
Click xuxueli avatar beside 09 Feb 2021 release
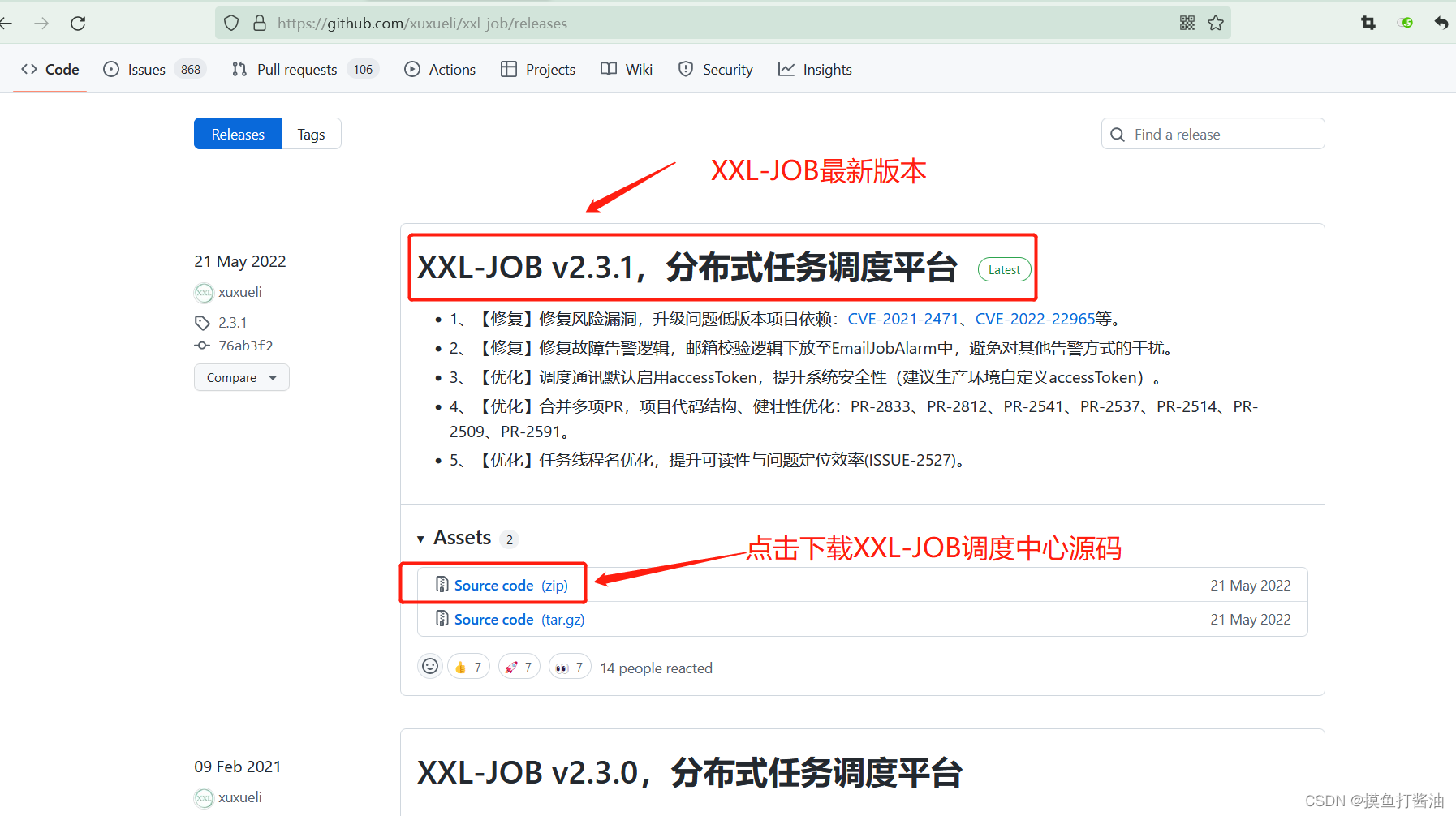pyautogui.click(x=204, y=798)
